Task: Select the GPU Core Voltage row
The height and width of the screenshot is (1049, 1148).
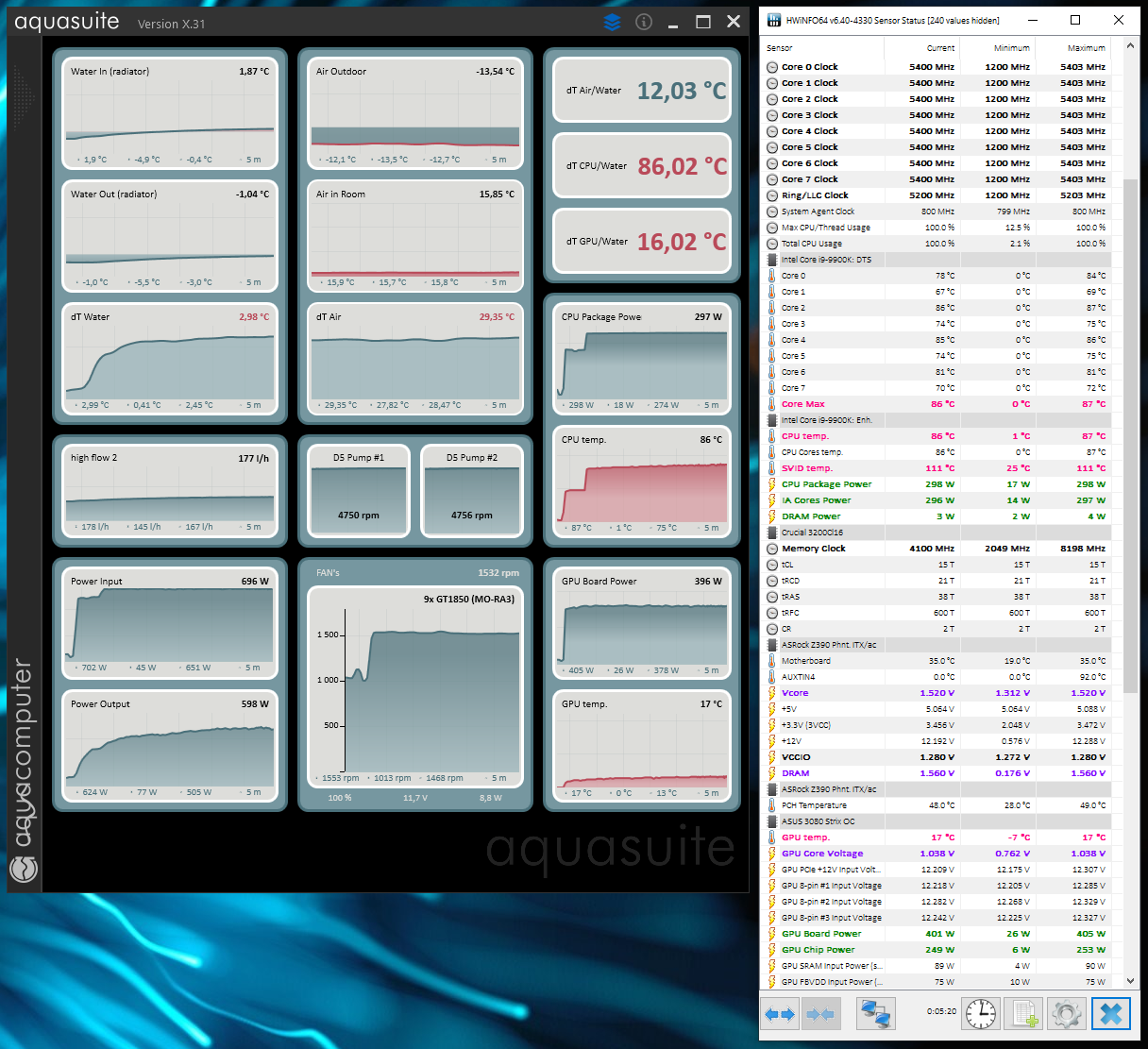Action: (937, 854)
